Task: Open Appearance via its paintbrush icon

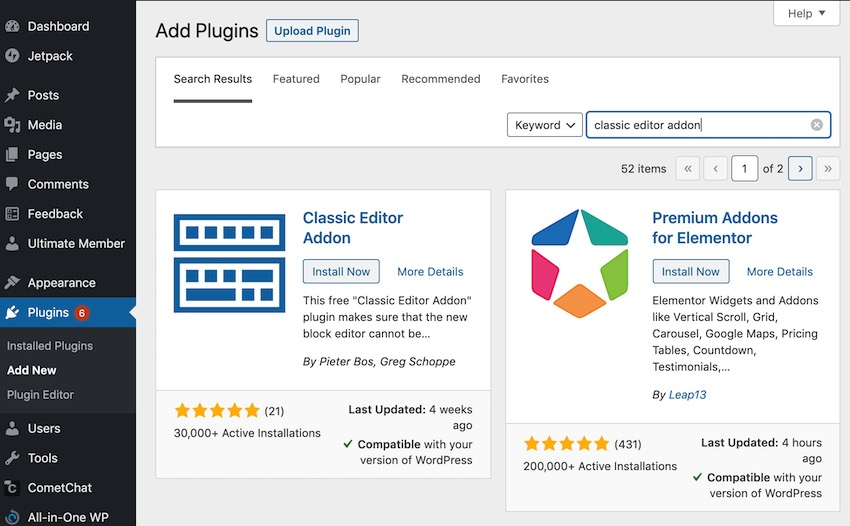Action: tap(12, 283)
